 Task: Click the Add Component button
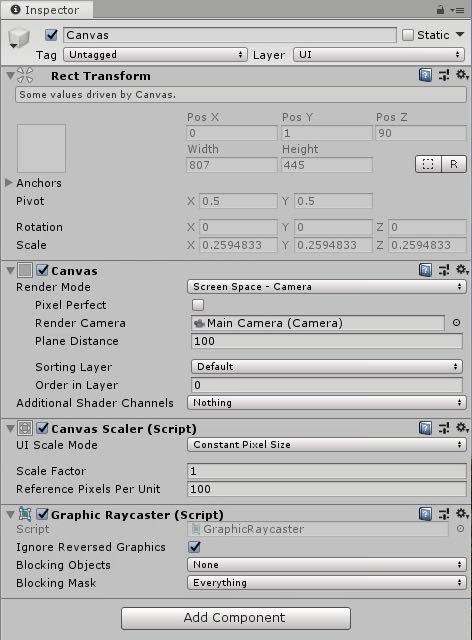tap(236, 618)
